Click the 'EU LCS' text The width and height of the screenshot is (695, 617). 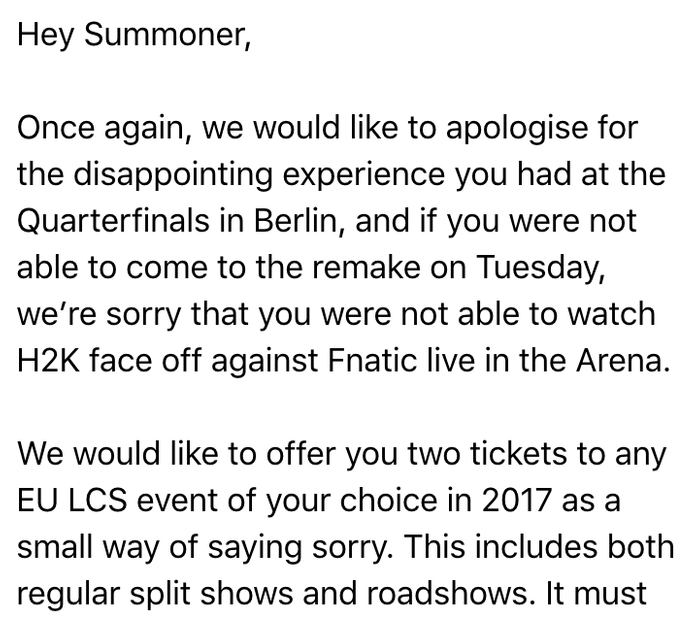click(72, 500)
